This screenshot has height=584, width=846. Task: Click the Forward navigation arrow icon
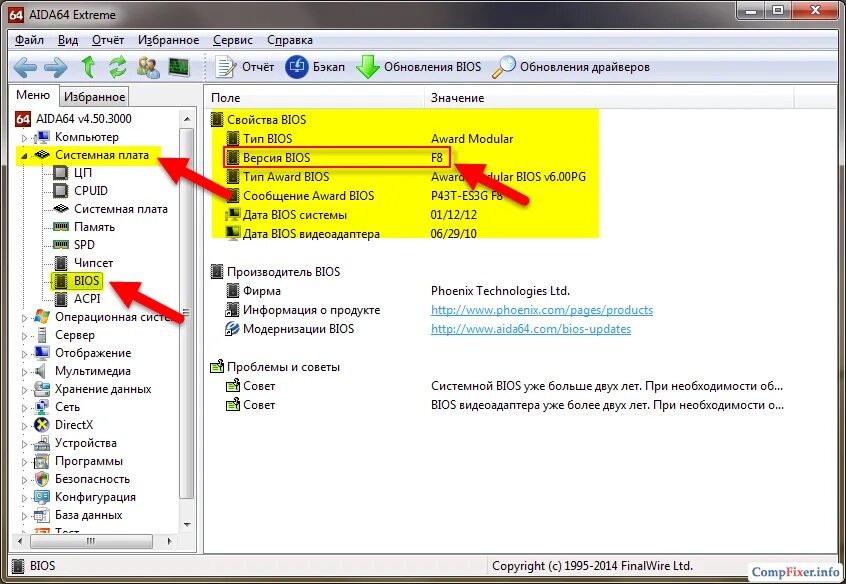[56, 67]
